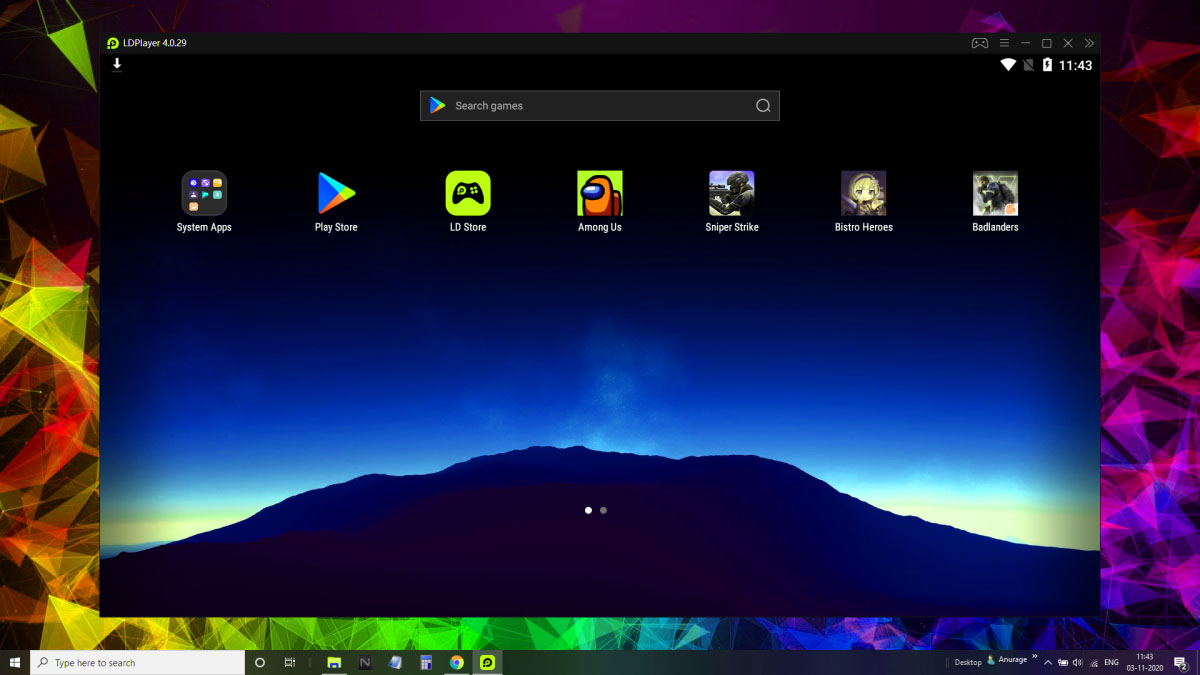
Task: Open the gamepad keymapping icon in title bar
Action: [x=980, y=43]
